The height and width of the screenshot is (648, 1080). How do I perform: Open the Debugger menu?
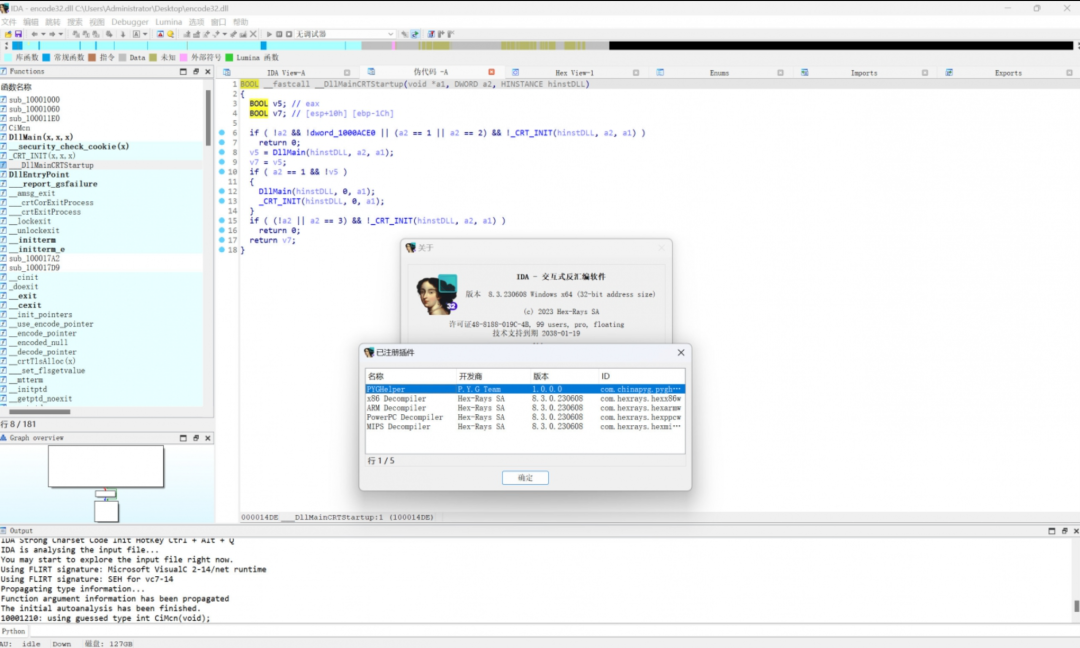pyautogui.click(x=129, y=22)
